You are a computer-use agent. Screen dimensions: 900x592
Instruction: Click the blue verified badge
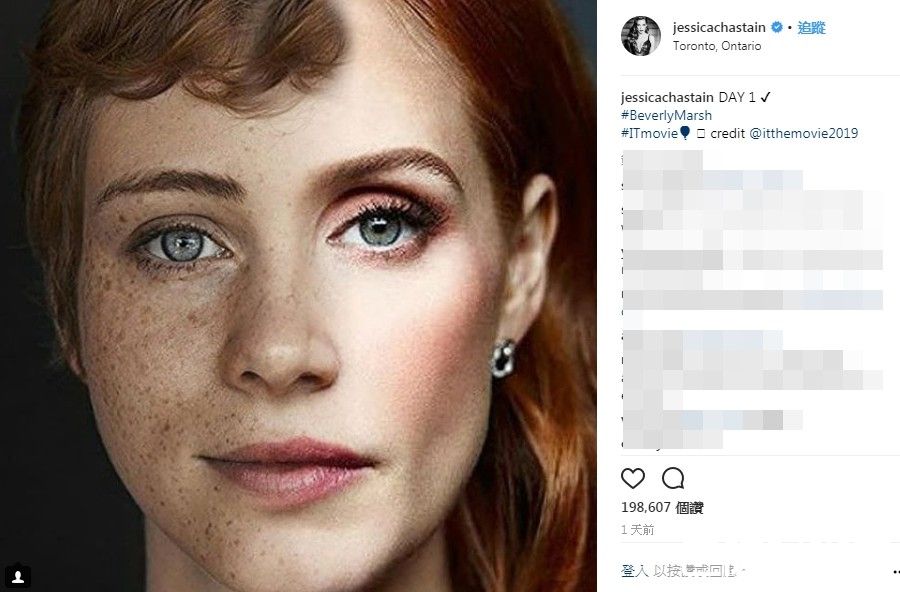click(x=775, y=29)
